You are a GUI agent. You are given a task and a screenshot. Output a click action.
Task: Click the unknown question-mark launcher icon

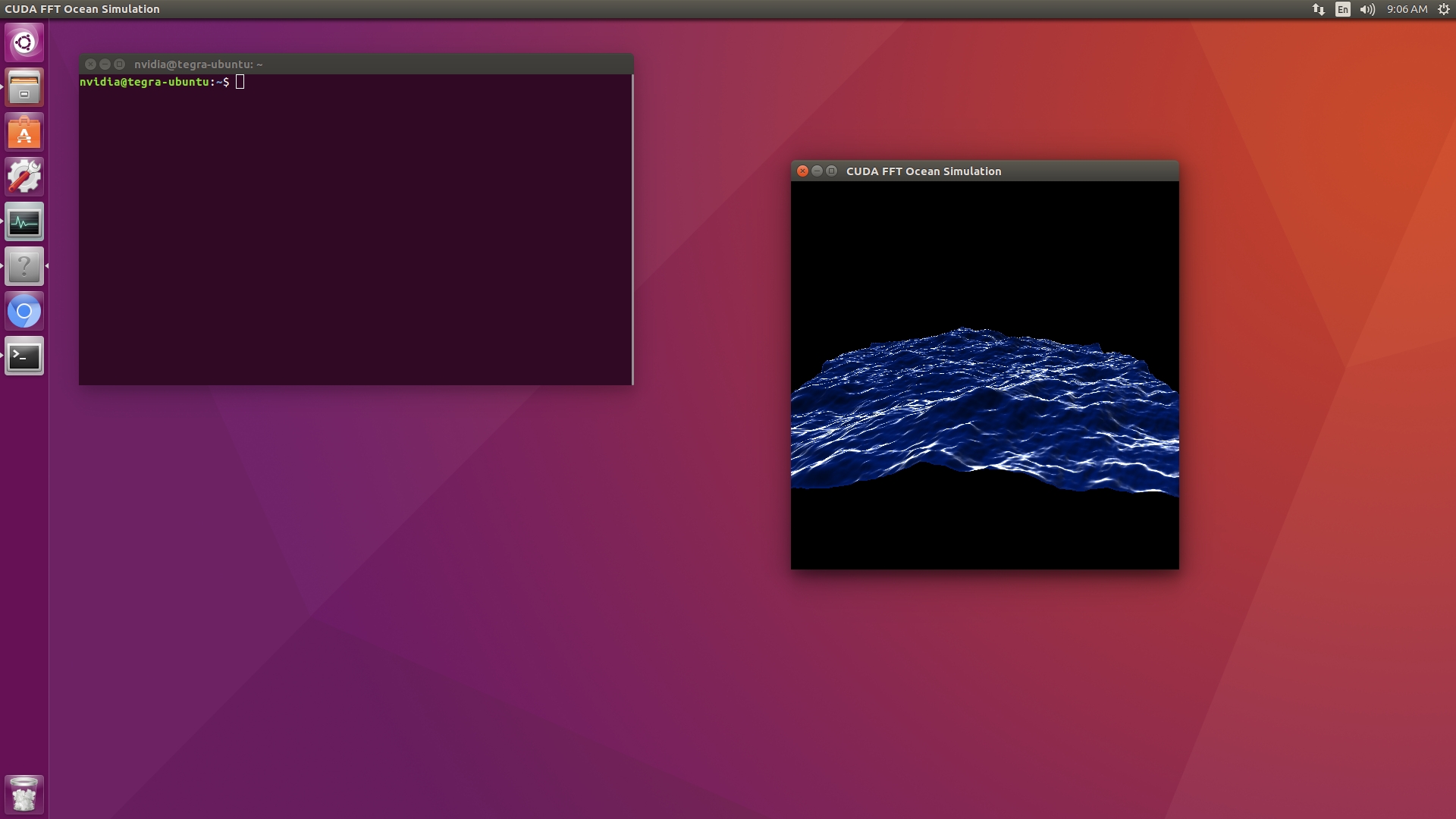24,266
